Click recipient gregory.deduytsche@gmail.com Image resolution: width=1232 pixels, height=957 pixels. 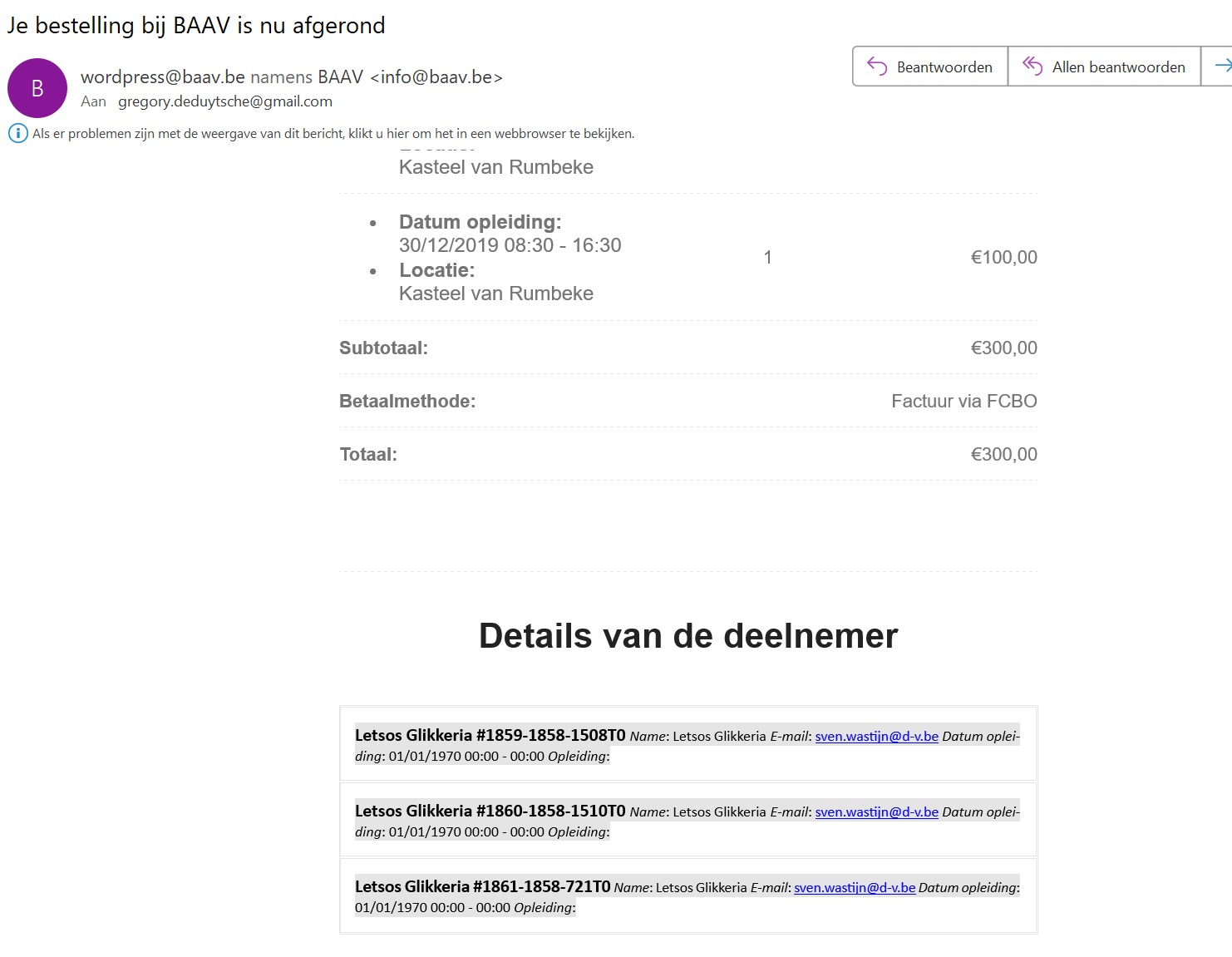225,101
